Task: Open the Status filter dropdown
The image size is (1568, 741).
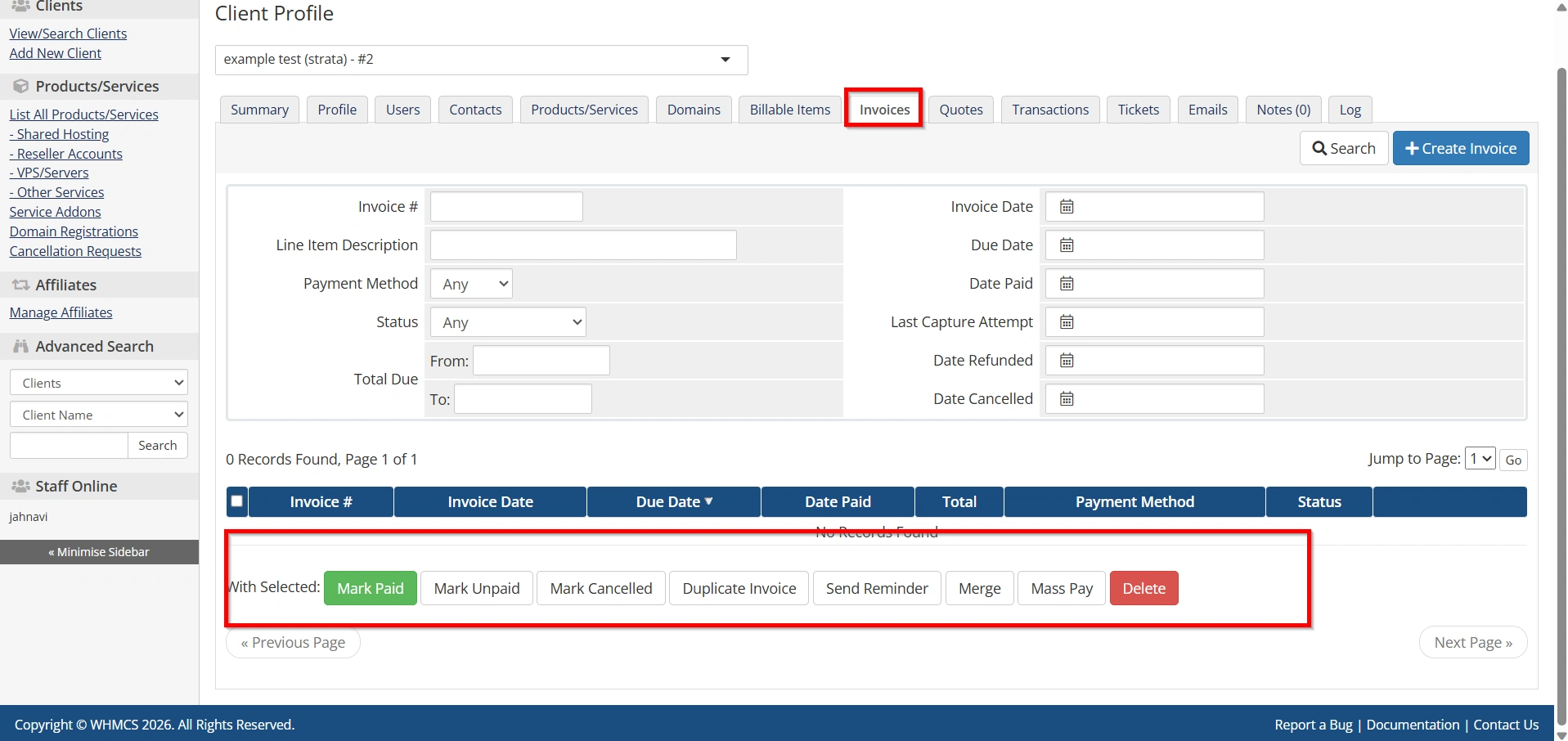Action: [508, 322]
